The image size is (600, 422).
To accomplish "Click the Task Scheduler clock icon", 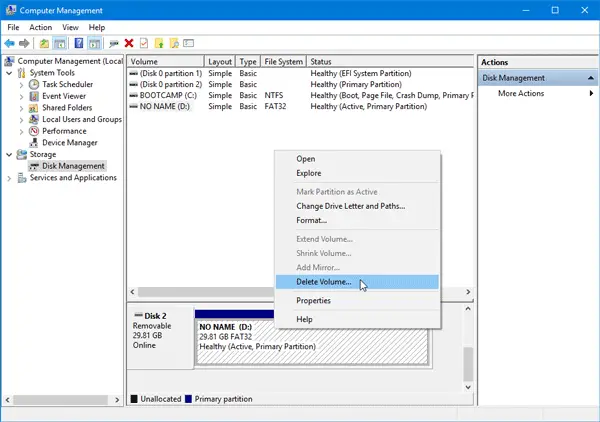I will click(34, 84).
